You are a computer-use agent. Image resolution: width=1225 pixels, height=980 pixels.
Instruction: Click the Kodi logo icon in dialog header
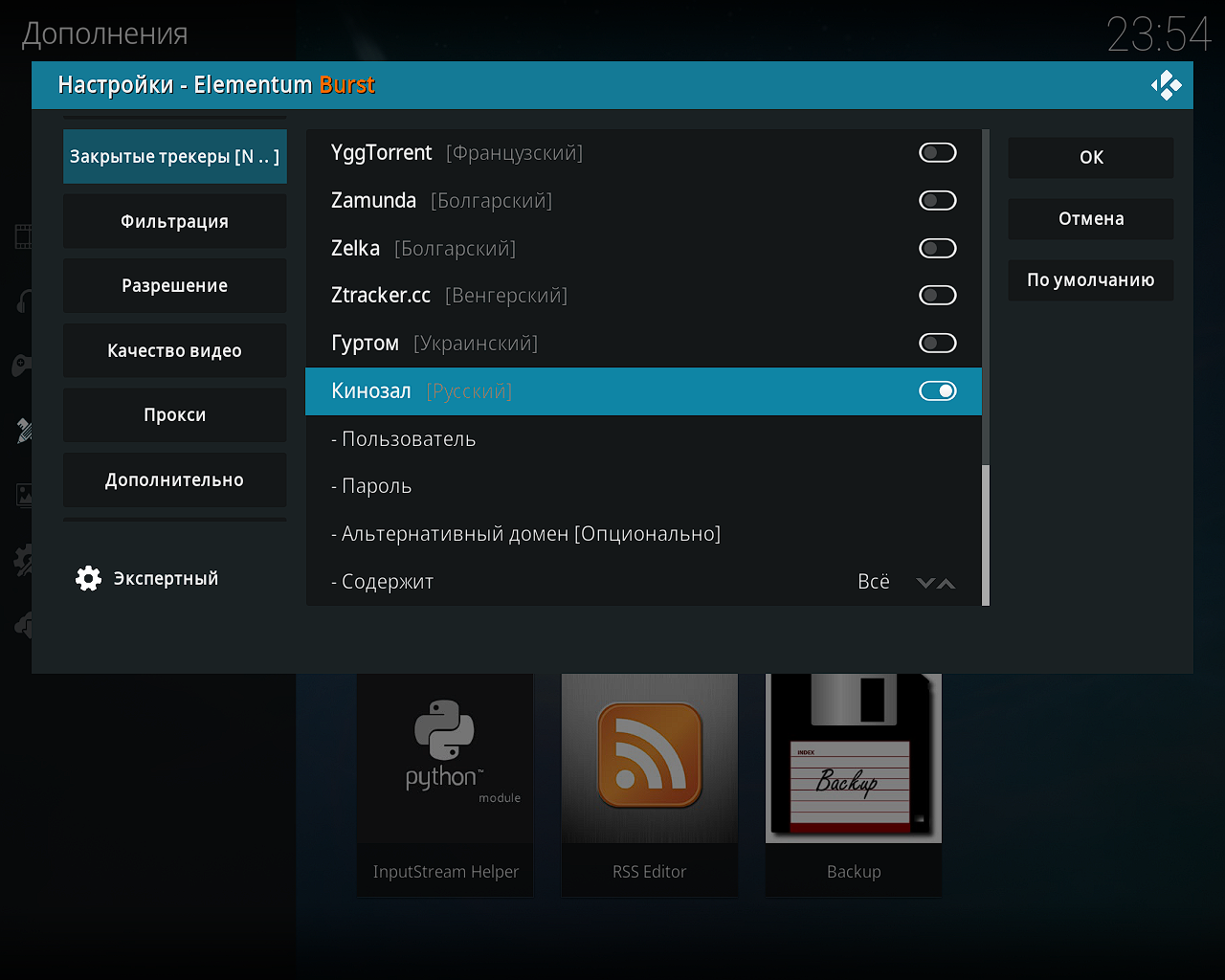[x=1166, y=85]
